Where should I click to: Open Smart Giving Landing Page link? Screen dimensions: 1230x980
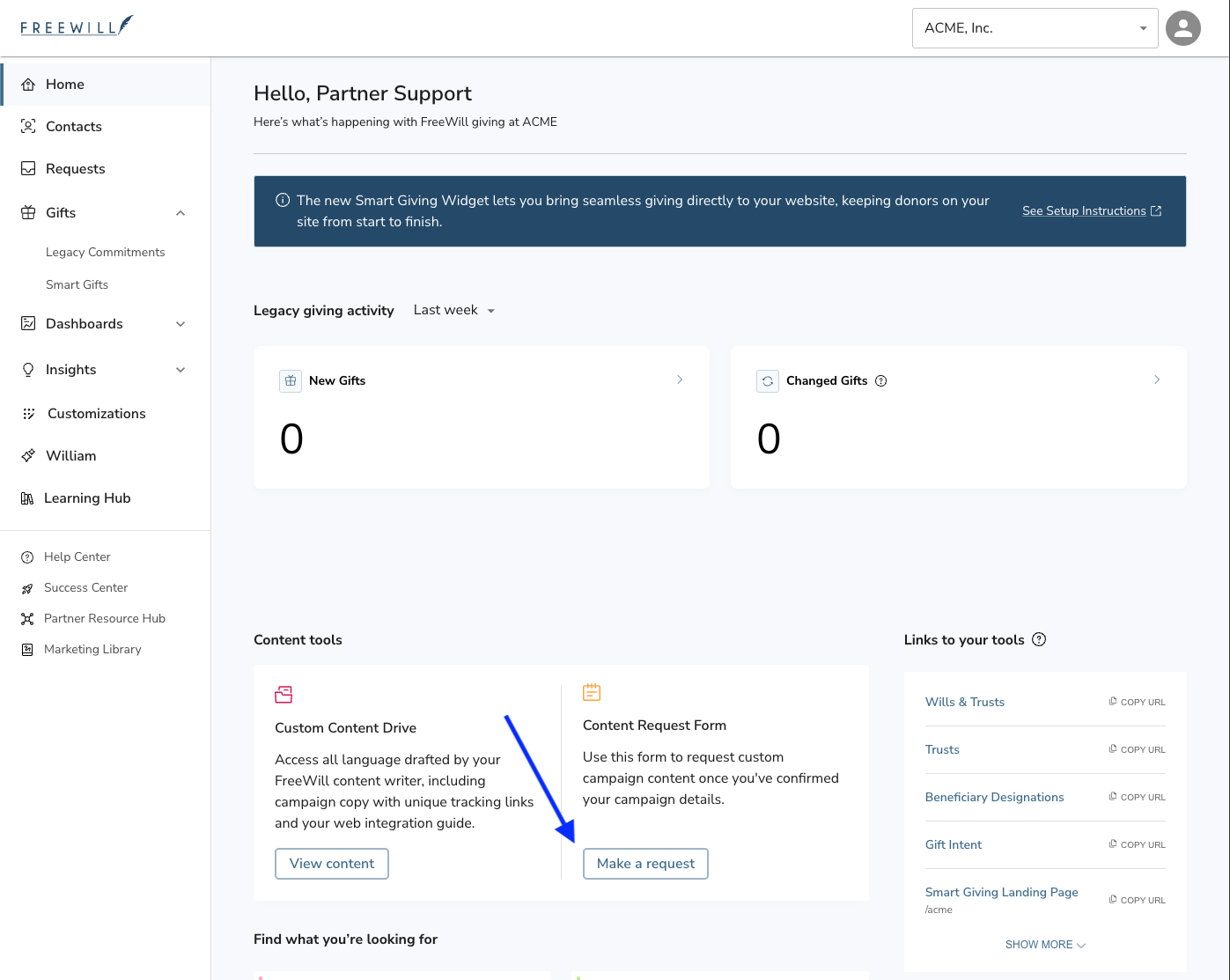(x=1002, y=893)
